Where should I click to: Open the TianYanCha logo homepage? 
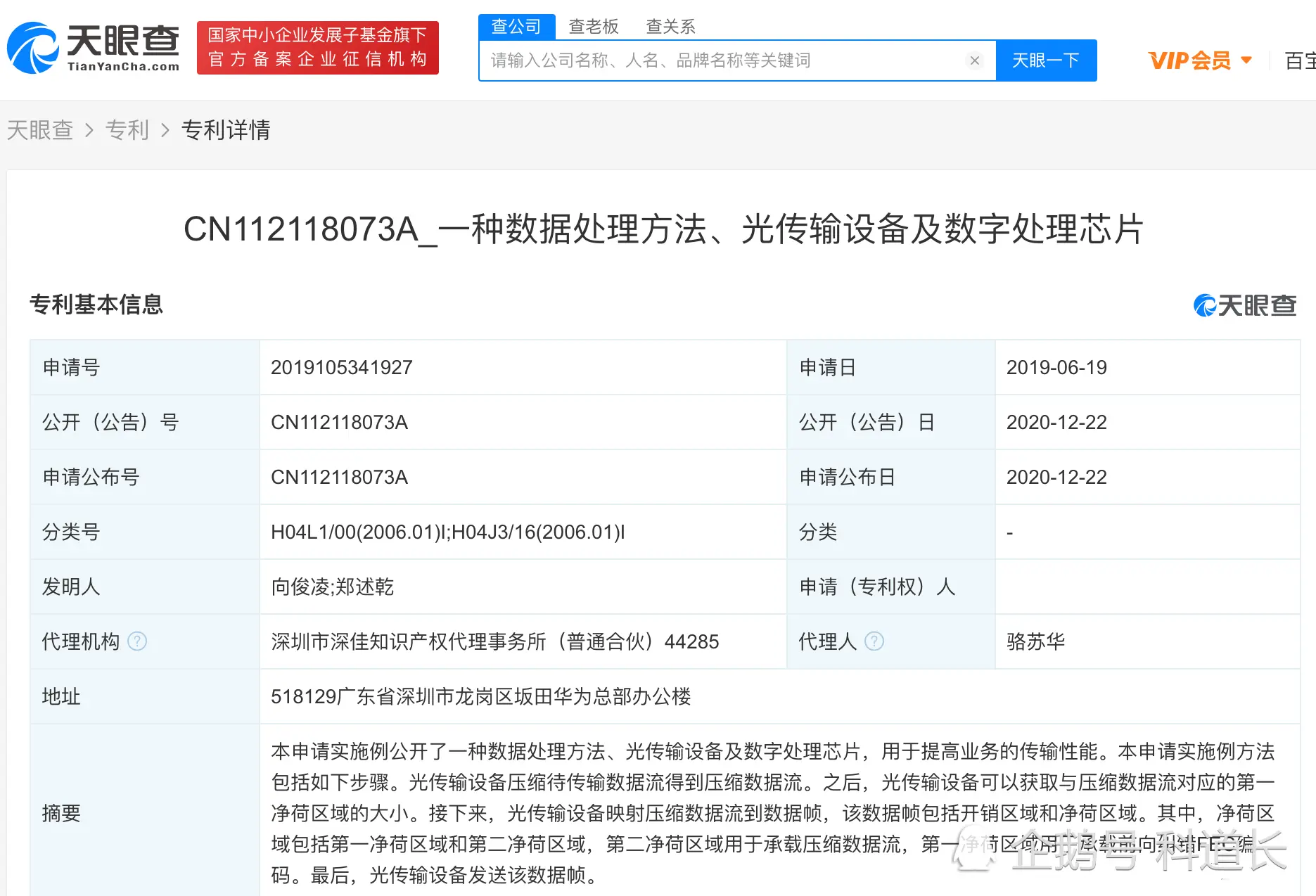click(x=93, y=48)
